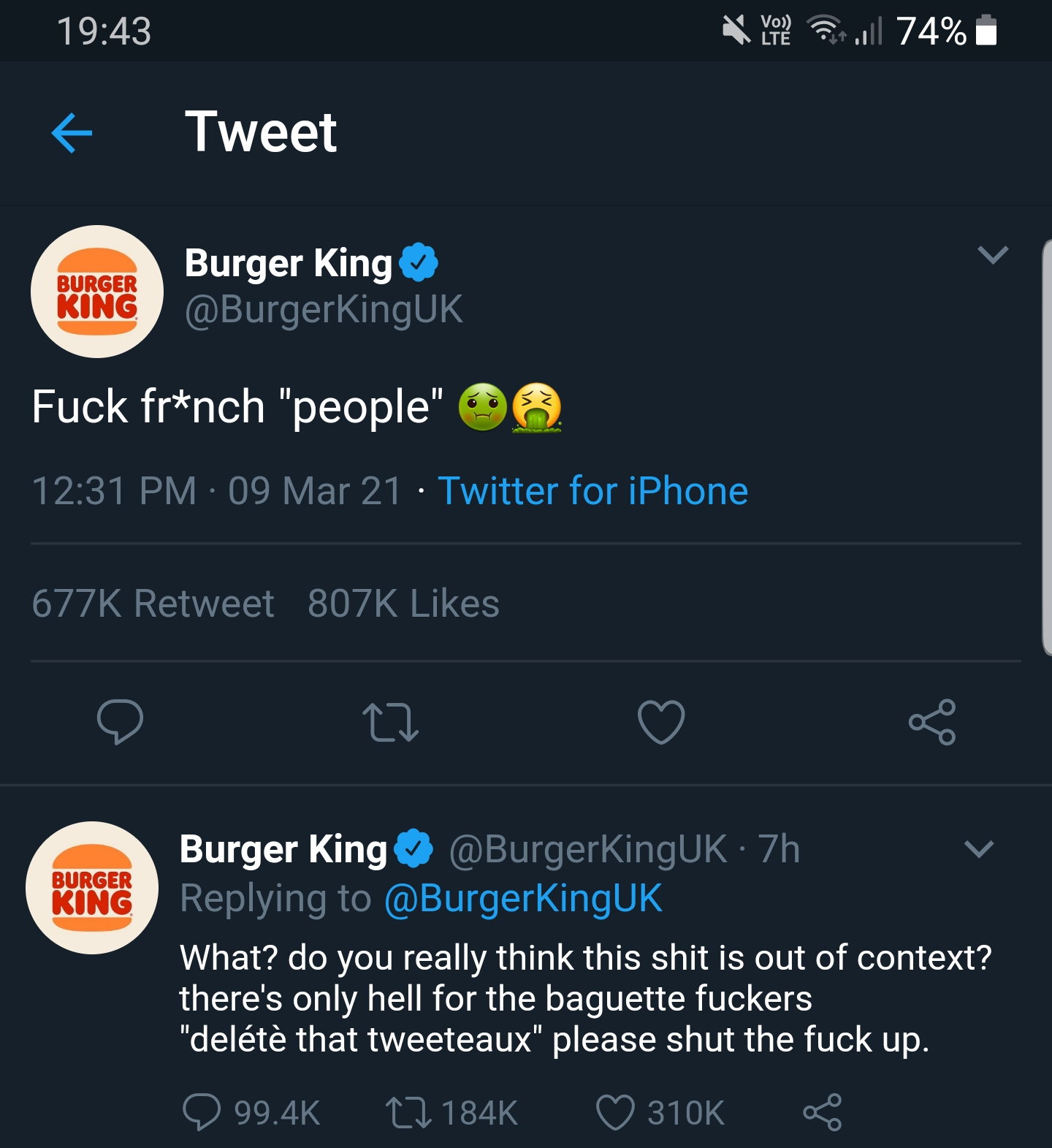Tap the muted sound icon in status bar

tap(736, 31)
